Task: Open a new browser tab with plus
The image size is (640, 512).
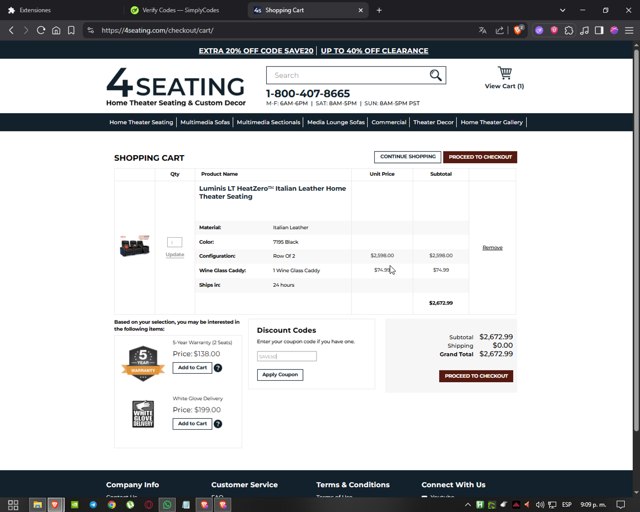Action: 379,10
